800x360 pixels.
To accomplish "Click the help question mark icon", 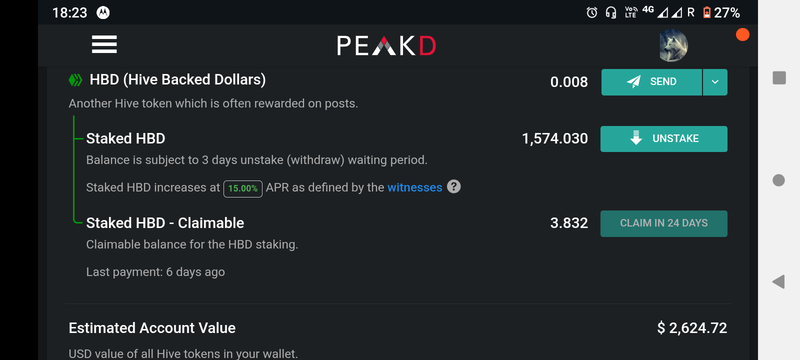I will click(454, 187).
